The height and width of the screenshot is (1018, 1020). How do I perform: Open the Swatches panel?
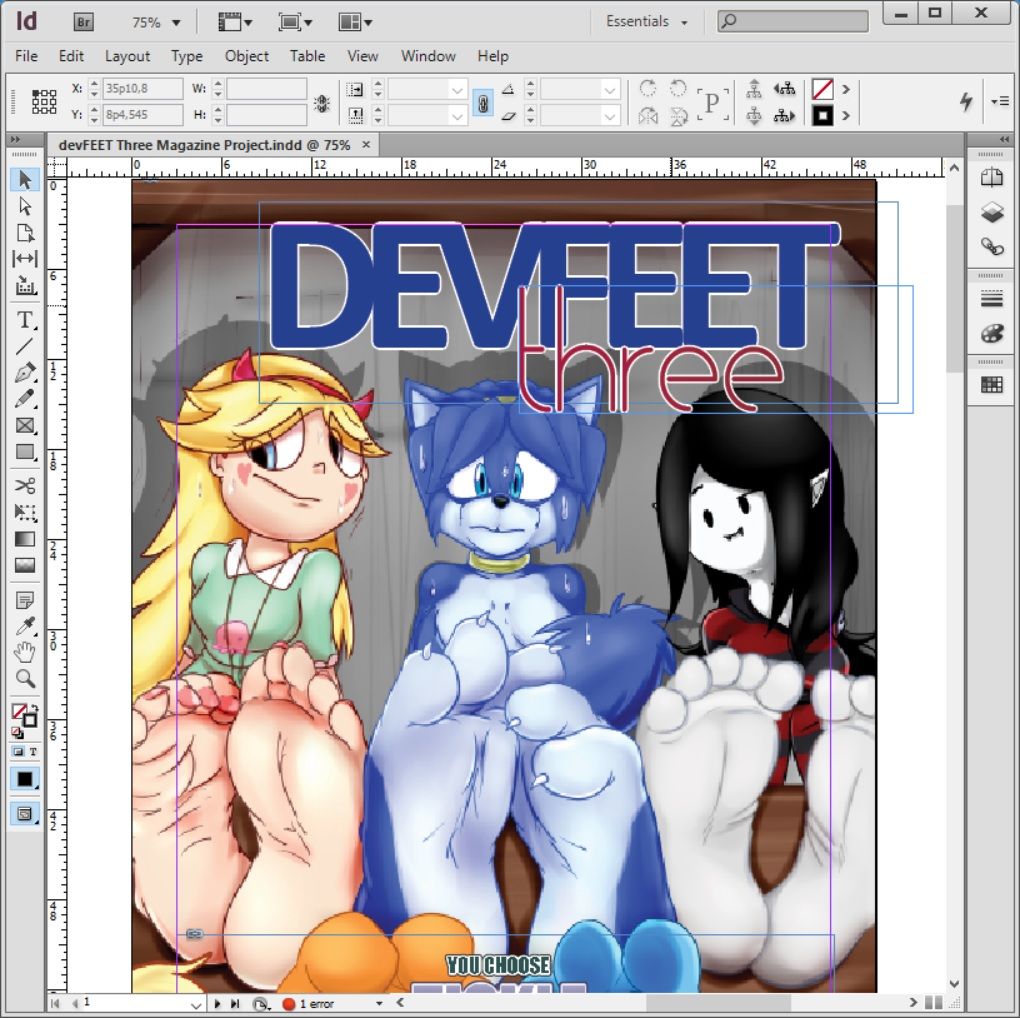tap(992, 385)
